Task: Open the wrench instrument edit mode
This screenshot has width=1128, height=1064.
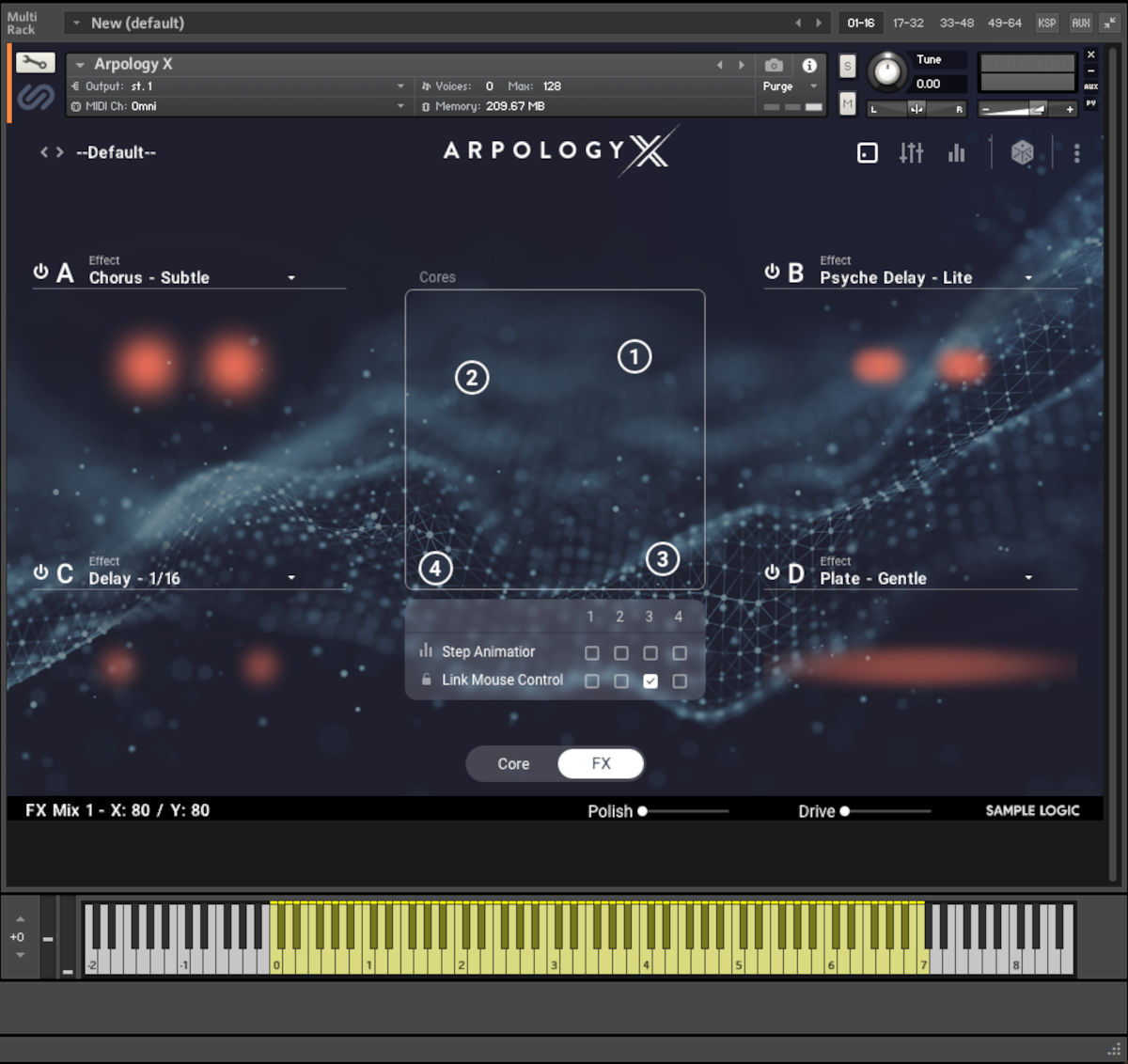Action: pos(35,63)
